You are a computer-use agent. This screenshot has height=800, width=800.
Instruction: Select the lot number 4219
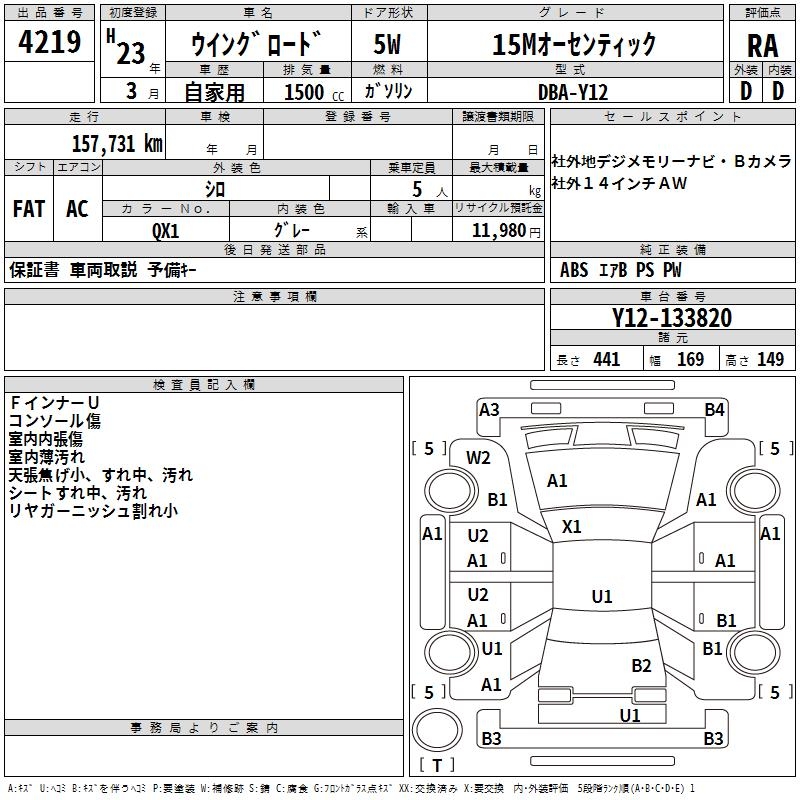(50, 44)
